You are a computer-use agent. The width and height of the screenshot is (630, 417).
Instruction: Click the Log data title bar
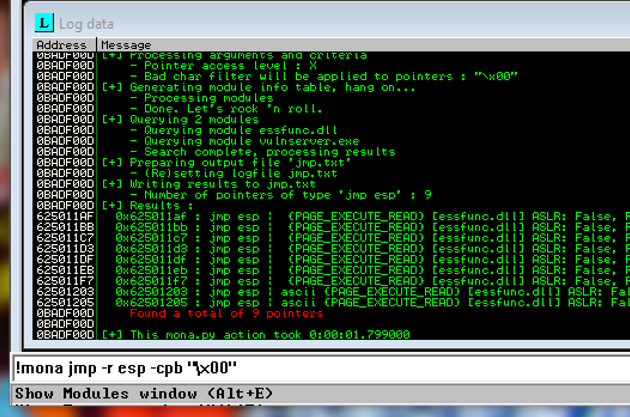[300, 22]
